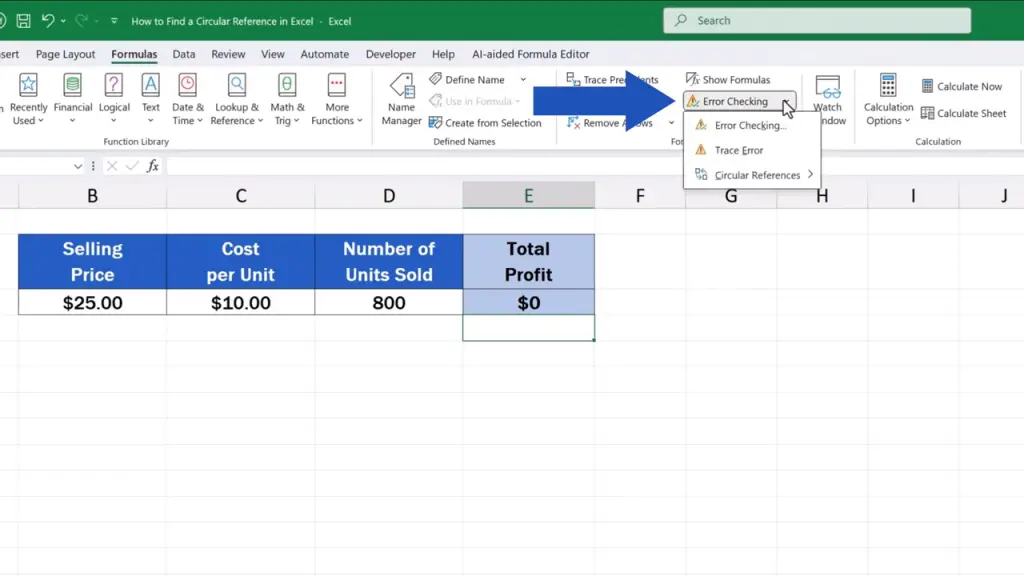Toggle Show Formulas

pos(728,80)
